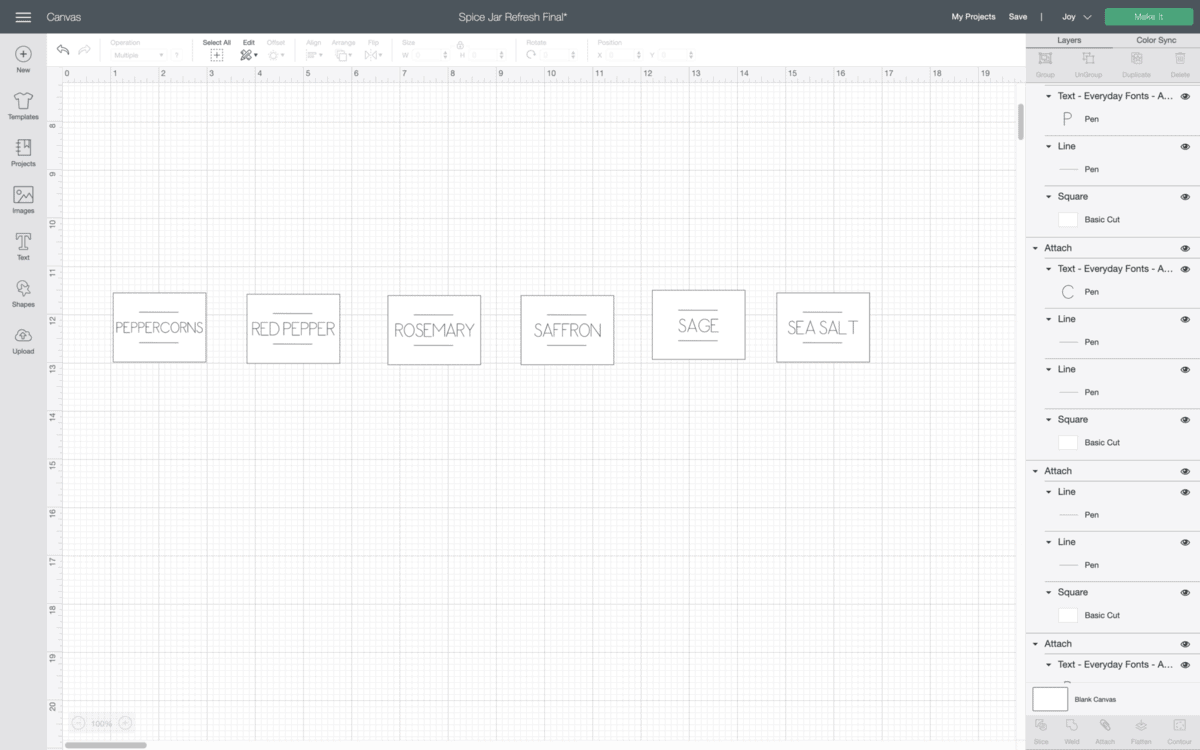This screenshot has width=1200, height=750.
Task: Click the New project icon
Action: (23, 54)
